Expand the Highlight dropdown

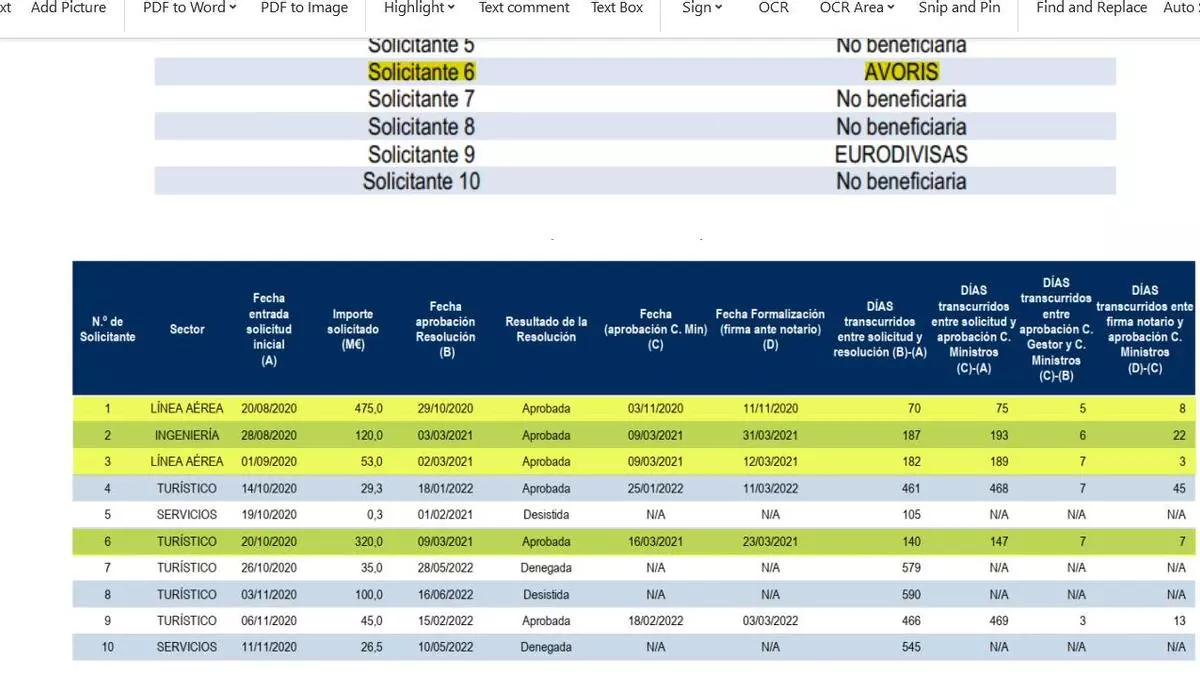pos(419,8)
